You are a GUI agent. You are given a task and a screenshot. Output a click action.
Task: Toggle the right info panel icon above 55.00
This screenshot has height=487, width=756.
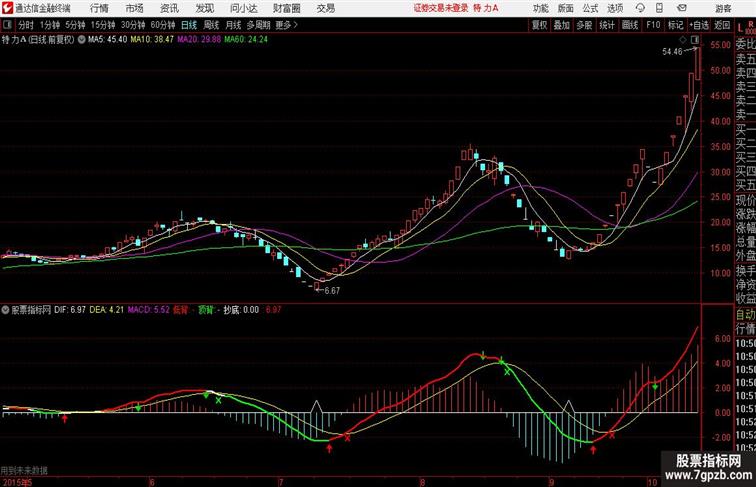(x=695, y=40)
